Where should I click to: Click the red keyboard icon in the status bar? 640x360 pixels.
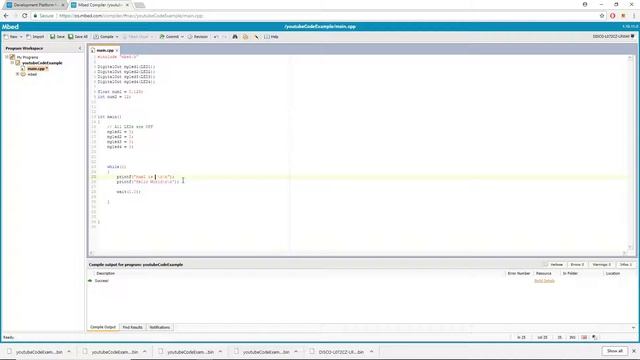click(584, 338)
